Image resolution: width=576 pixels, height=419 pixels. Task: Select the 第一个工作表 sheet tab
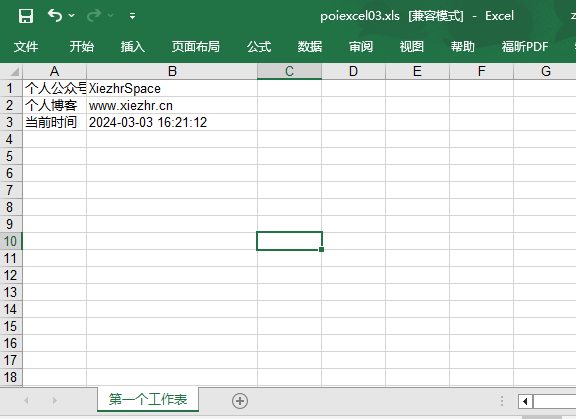[x=148, y=399]
